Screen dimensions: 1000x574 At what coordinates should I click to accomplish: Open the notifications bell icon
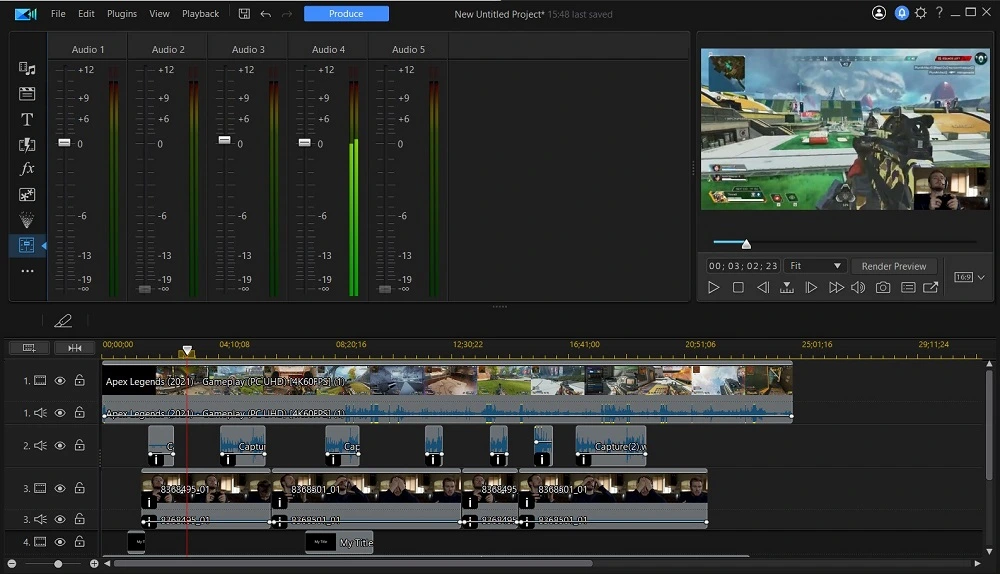901,14
